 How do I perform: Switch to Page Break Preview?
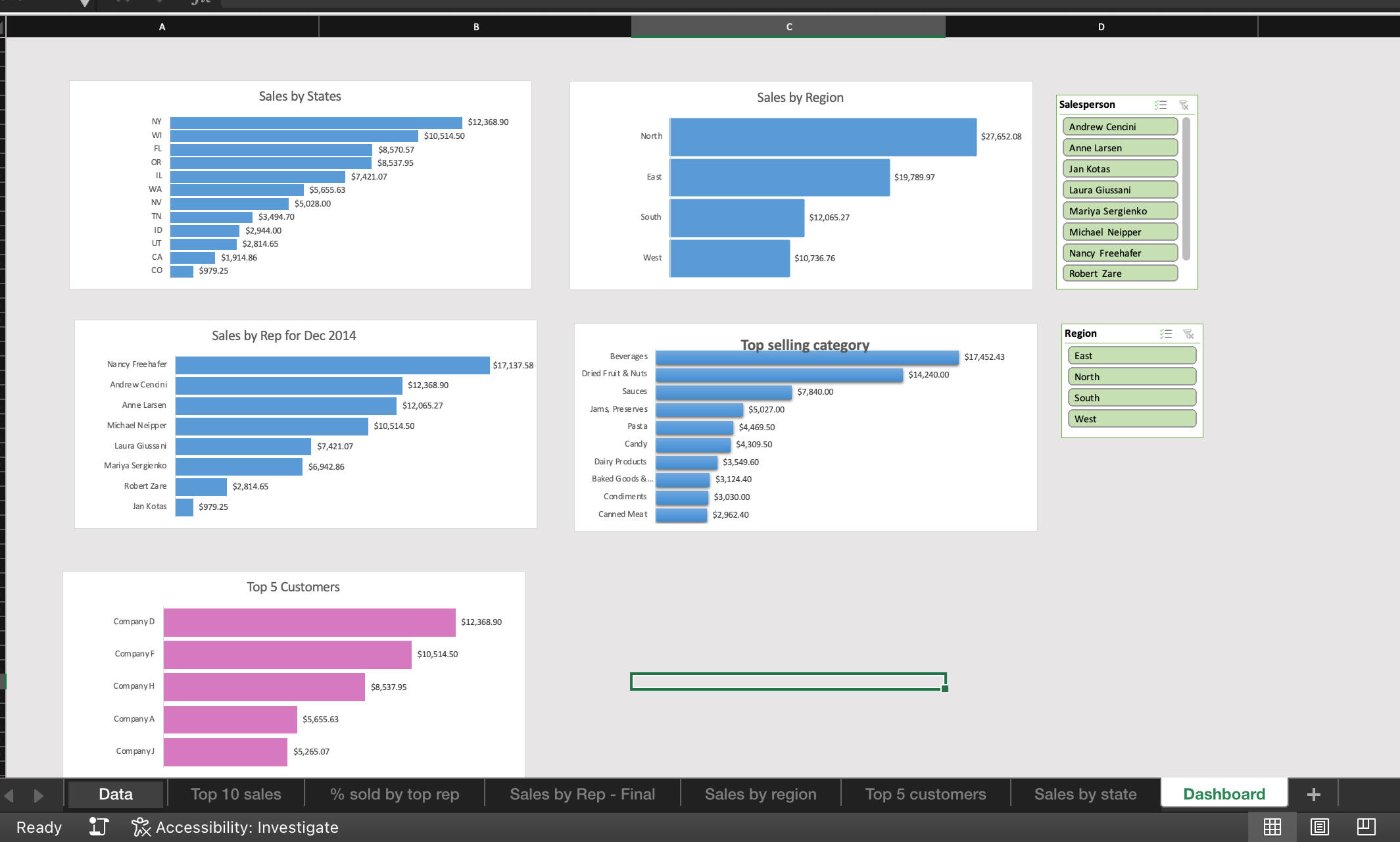pyautogui.click(x=1366, y=827)
